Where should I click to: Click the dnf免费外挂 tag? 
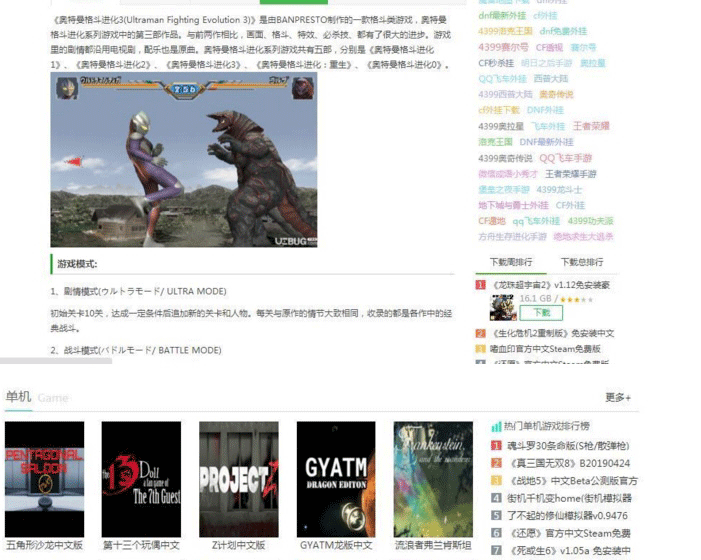[x=563, y=31]
